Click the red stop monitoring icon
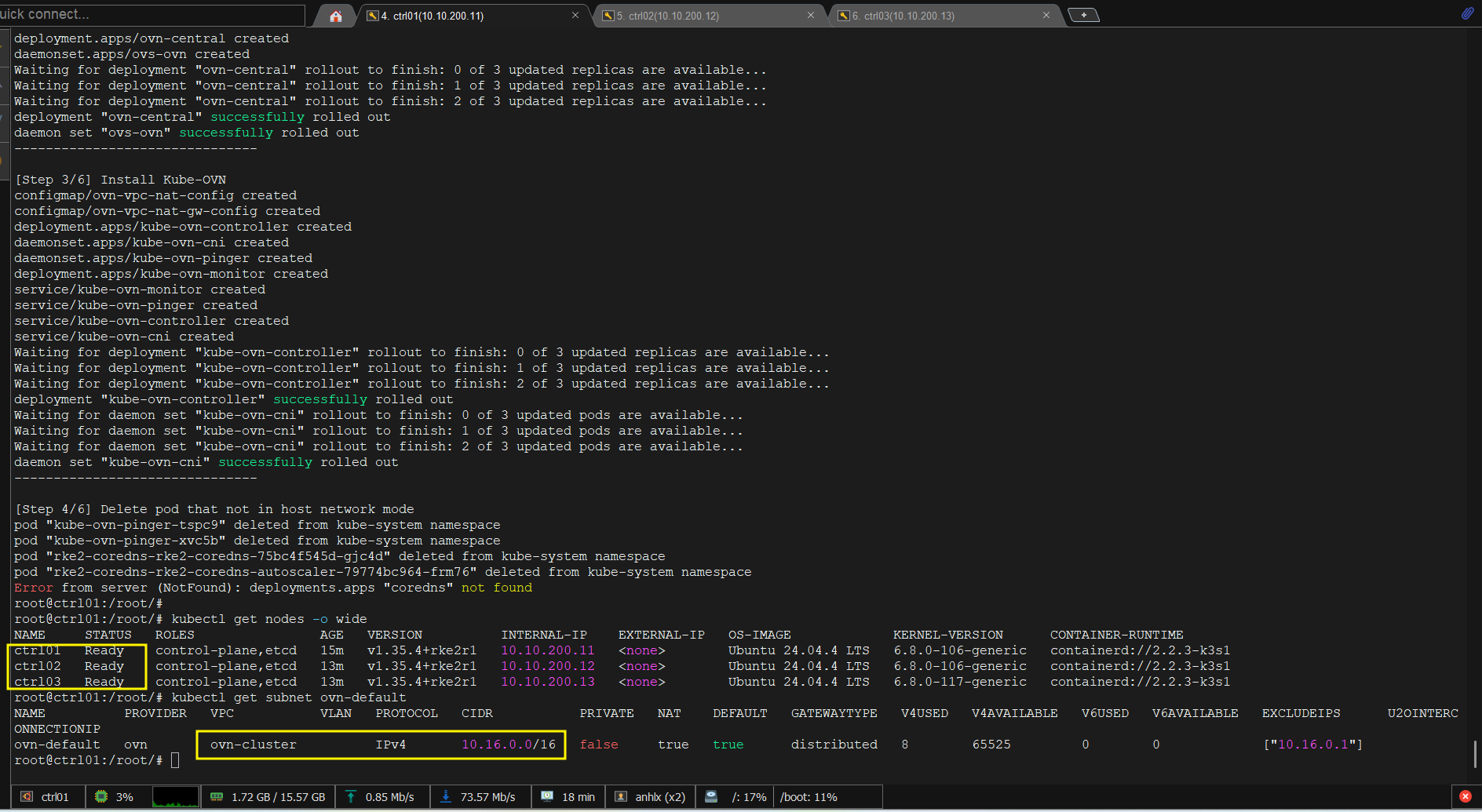This screenshot has width=1482, height=812. 1465,796
